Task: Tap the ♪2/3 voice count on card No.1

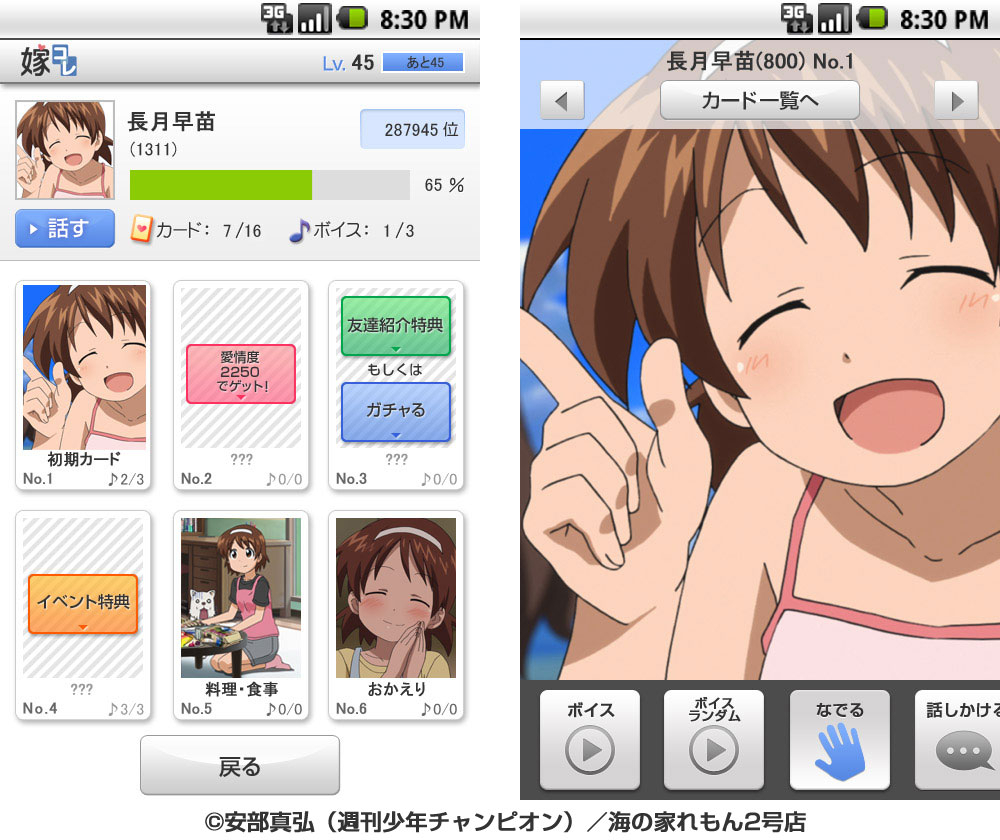Action: (126, 479)
